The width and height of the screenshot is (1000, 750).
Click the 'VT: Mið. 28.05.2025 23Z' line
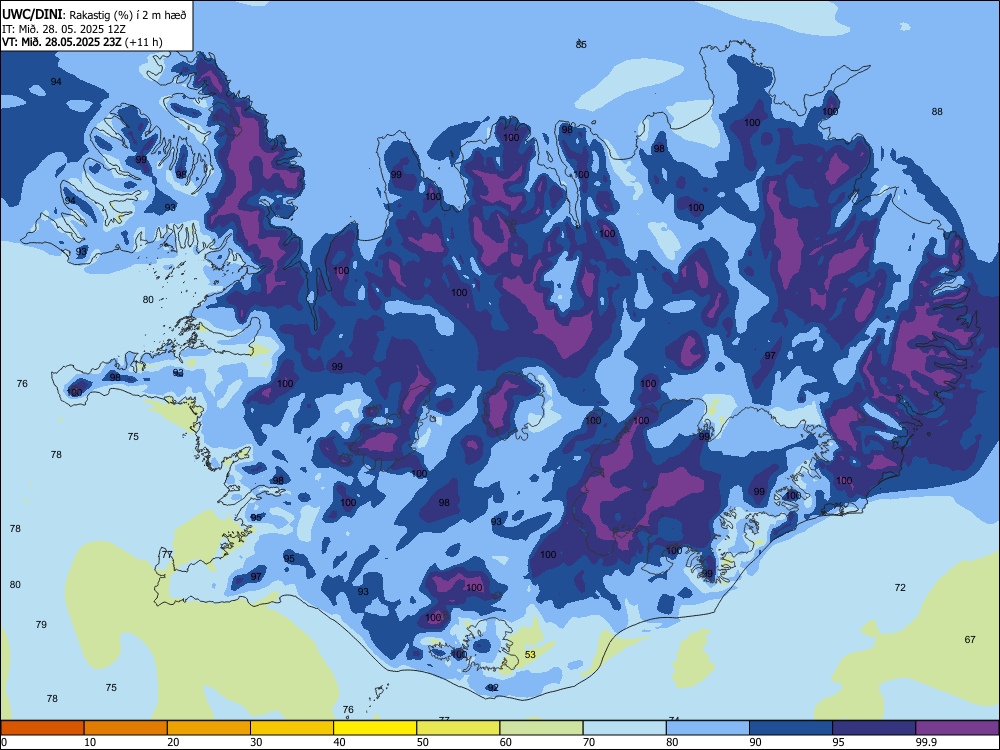pyautogui.click(x=61, y=42)
